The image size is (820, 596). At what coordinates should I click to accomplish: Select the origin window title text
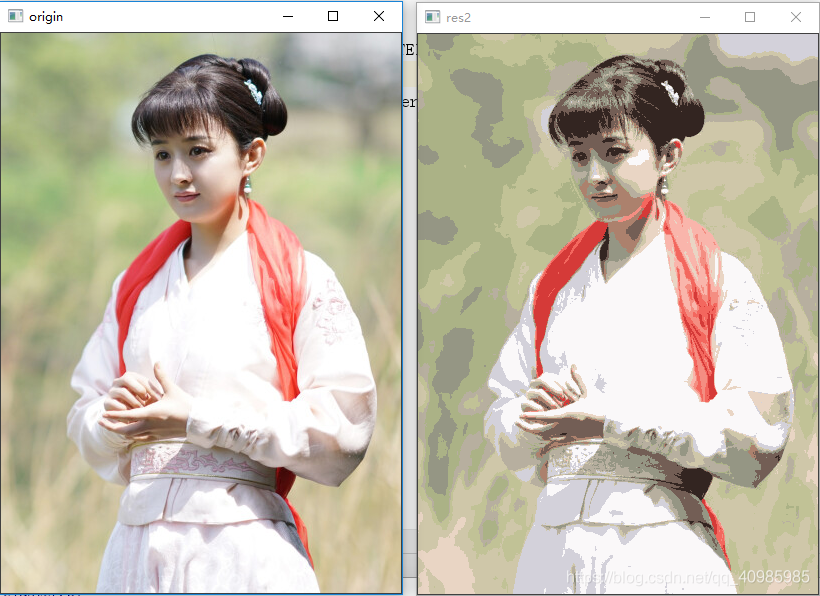pyautogui.click(x=46, y=17)
